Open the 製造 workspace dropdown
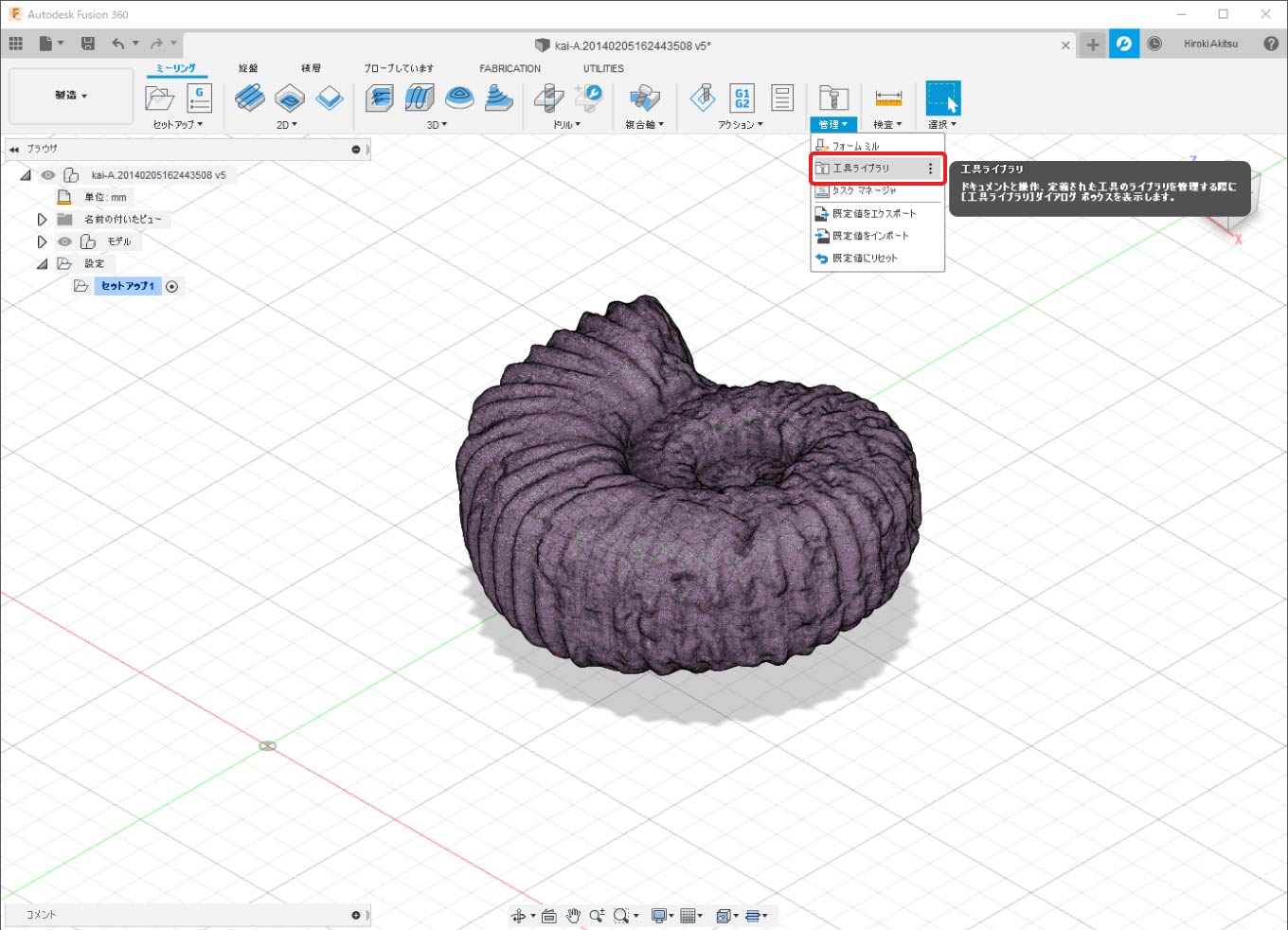Image resolution: width=1288 pixels, height=930 pixels. click(x=71, y=96)
